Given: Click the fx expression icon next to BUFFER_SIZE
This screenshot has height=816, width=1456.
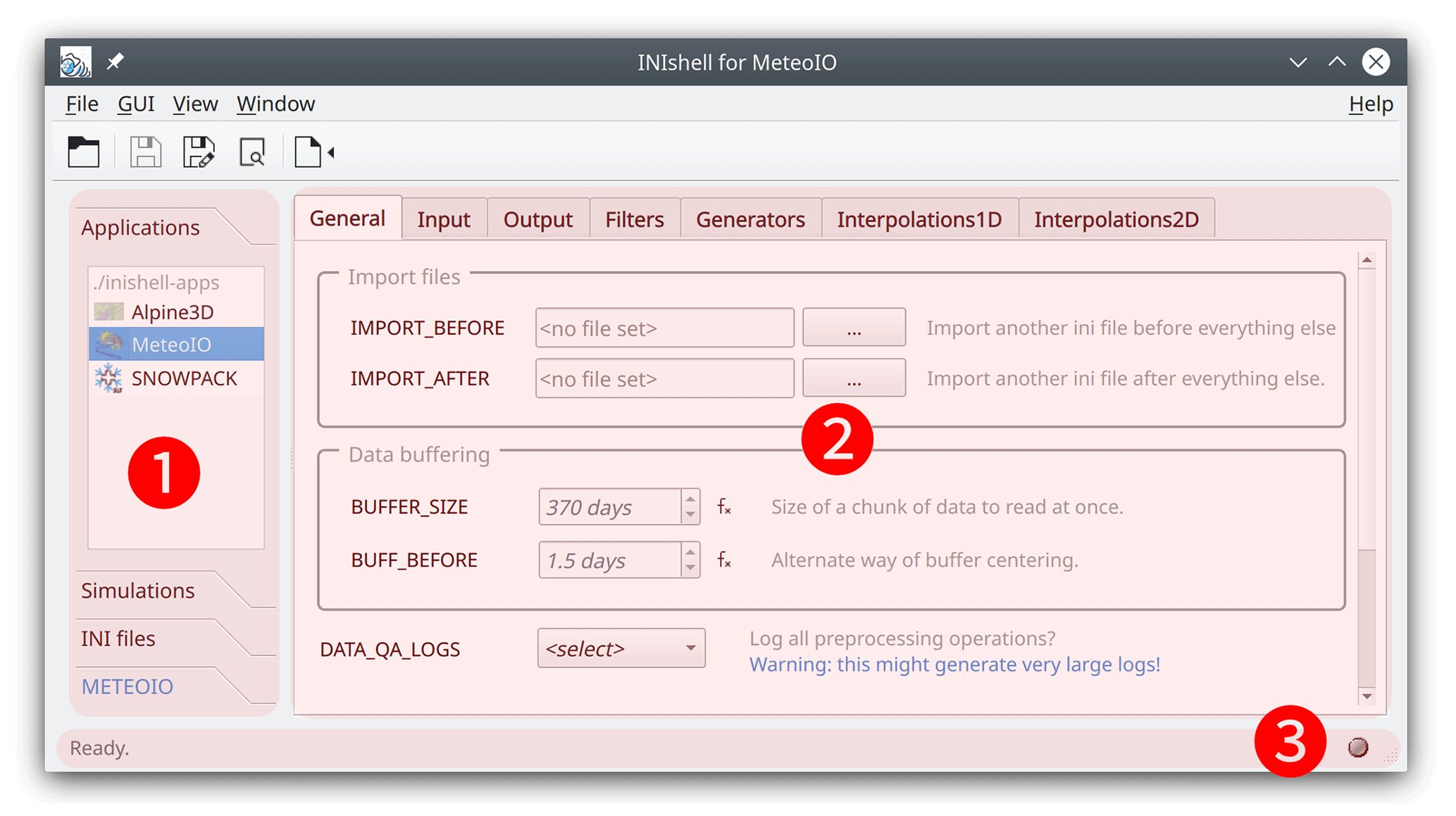Looking at the screenshot, I should pyautogui.click(x=724, y=507).
